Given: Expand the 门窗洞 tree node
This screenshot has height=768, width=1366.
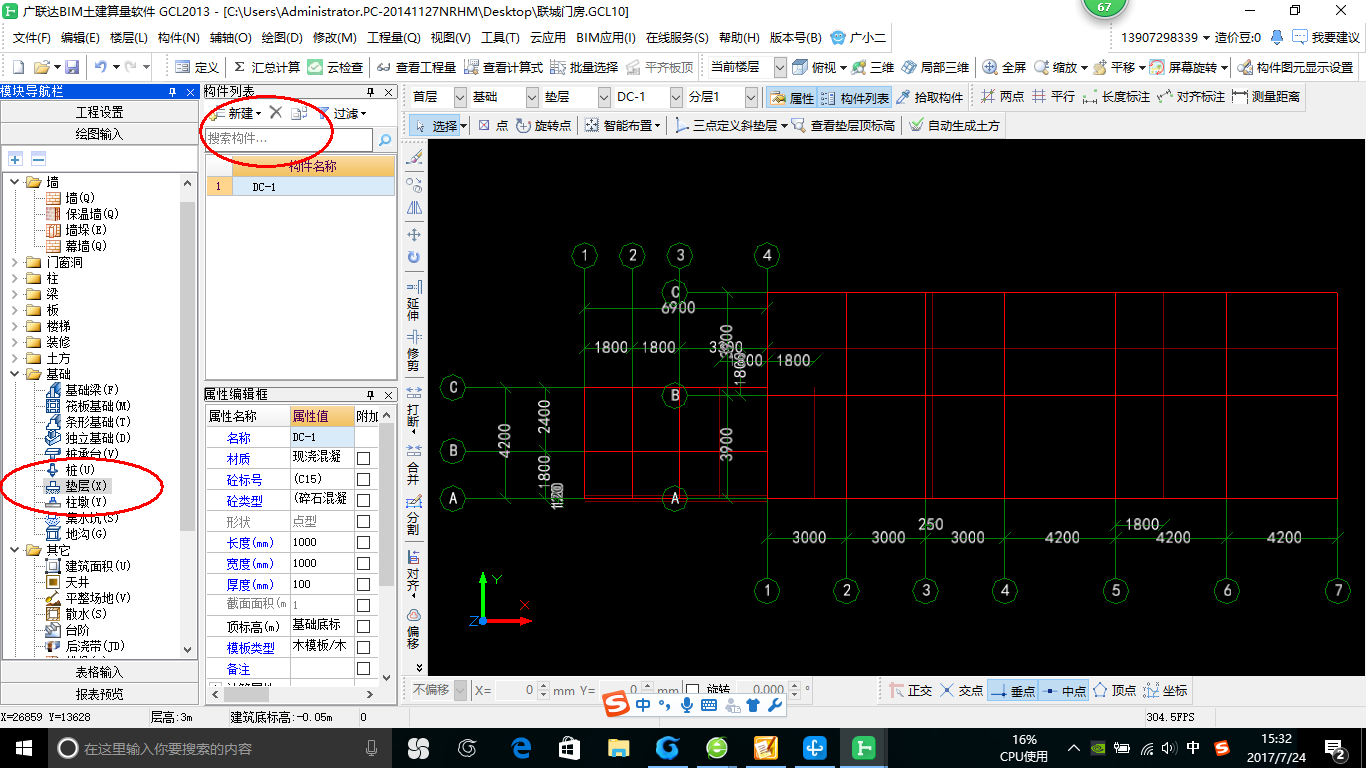Looking at the screenshot, I should 14,262.
